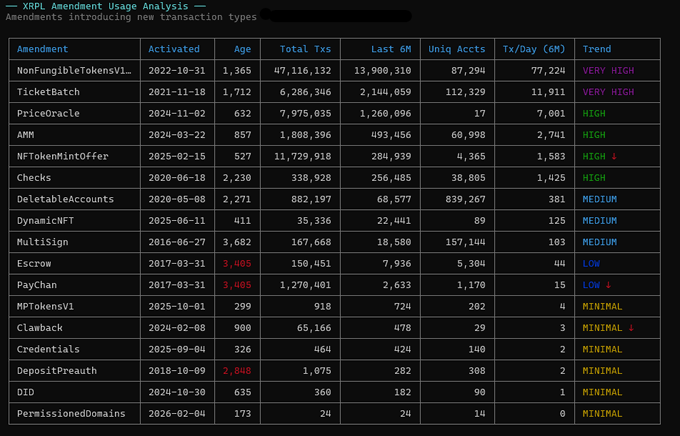Image resolution: width=680 pixels, height=436 pixels.
Task: Click HIGH trend in NFTokenMintOffer row
Action: 594,156
